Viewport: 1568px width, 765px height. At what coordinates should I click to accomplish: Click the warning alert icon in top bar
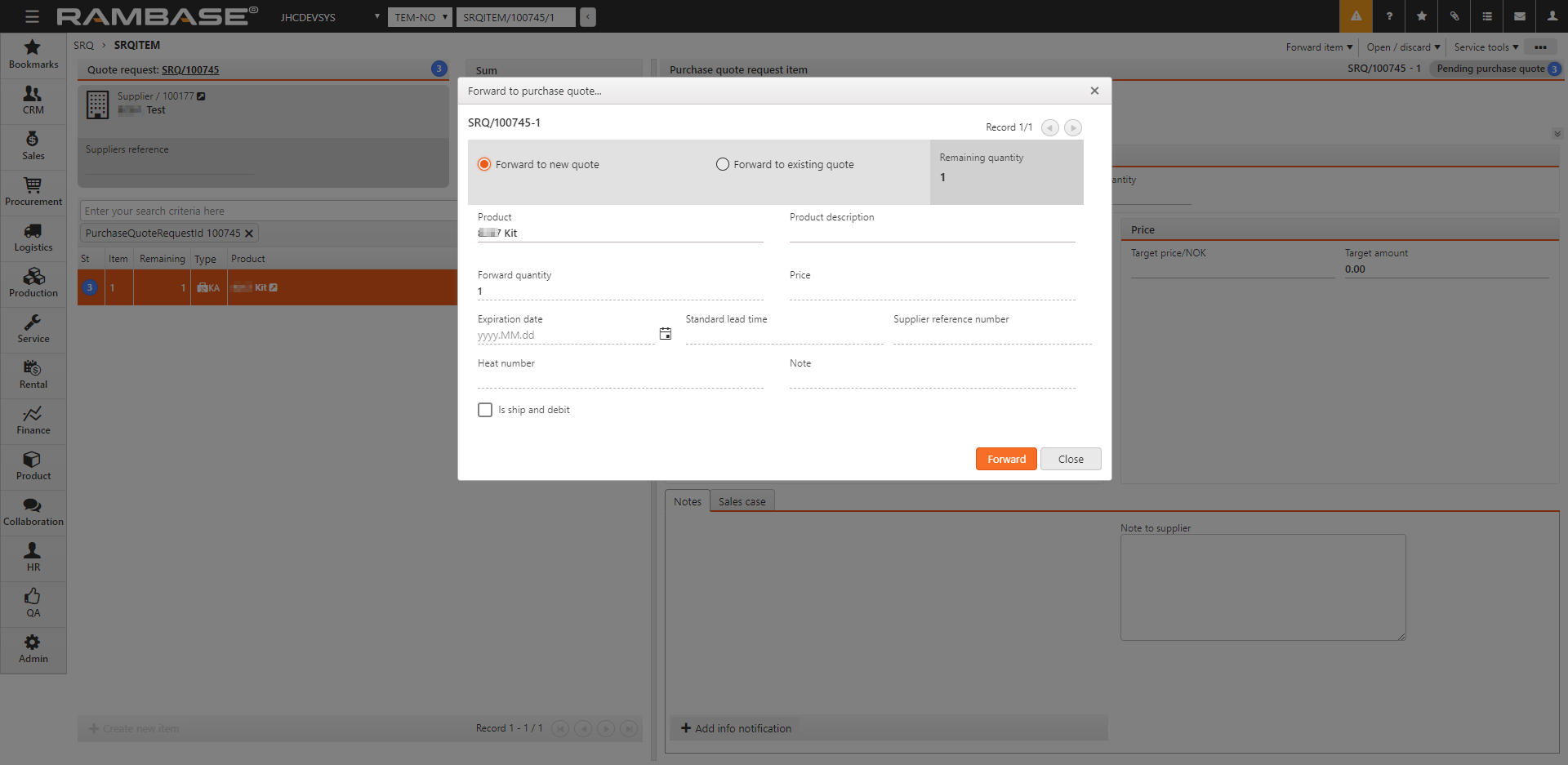(x=1356, y=16)
